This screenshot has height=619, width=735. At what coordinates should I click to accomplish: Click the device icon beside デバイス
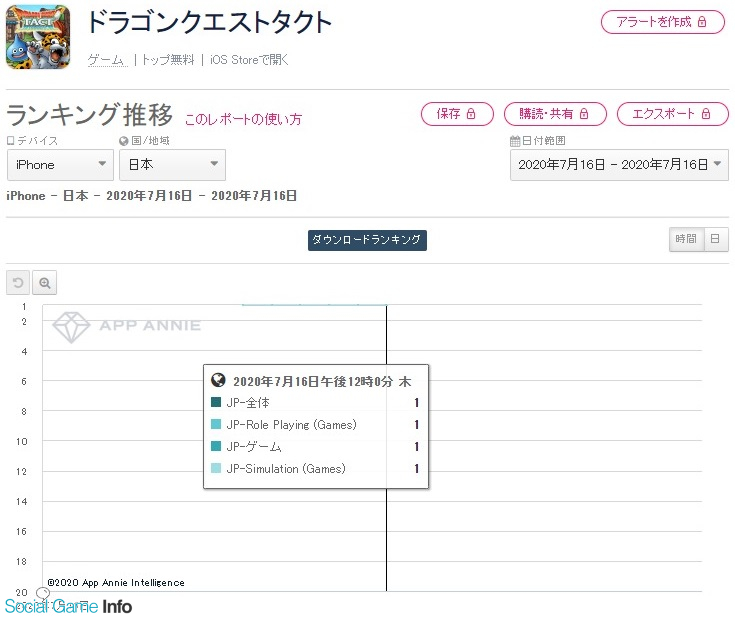pos(10,141)
